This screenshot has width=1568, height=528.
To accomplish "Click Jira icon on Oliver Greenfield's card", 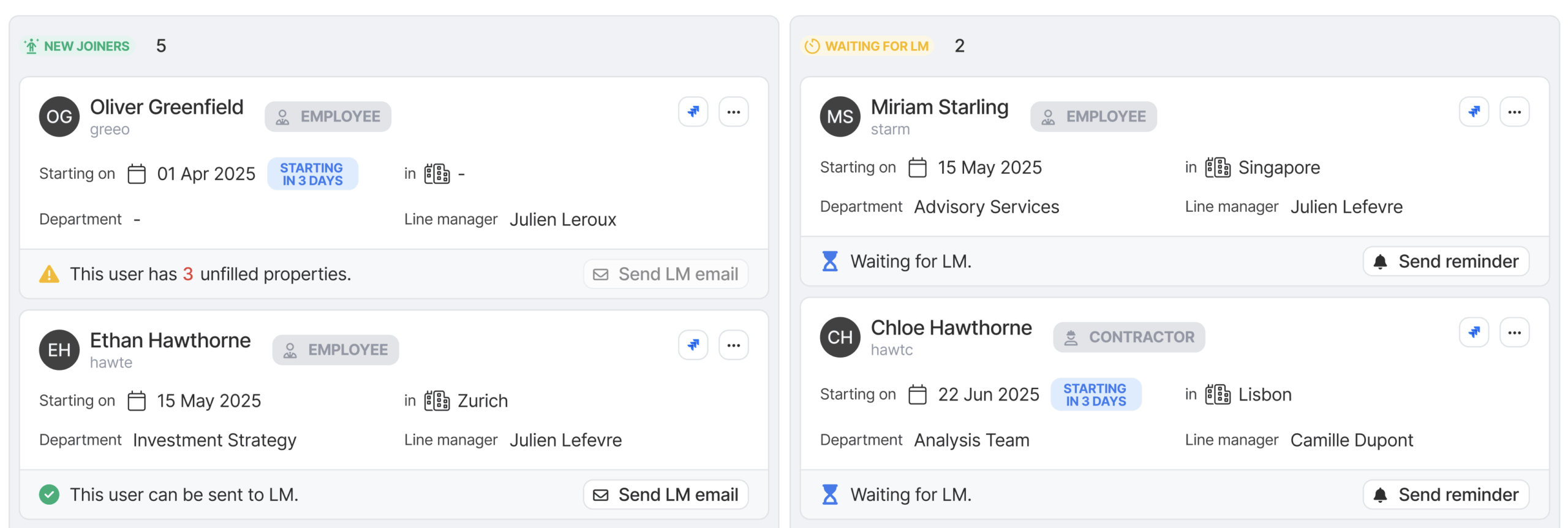I will (693, 112).
